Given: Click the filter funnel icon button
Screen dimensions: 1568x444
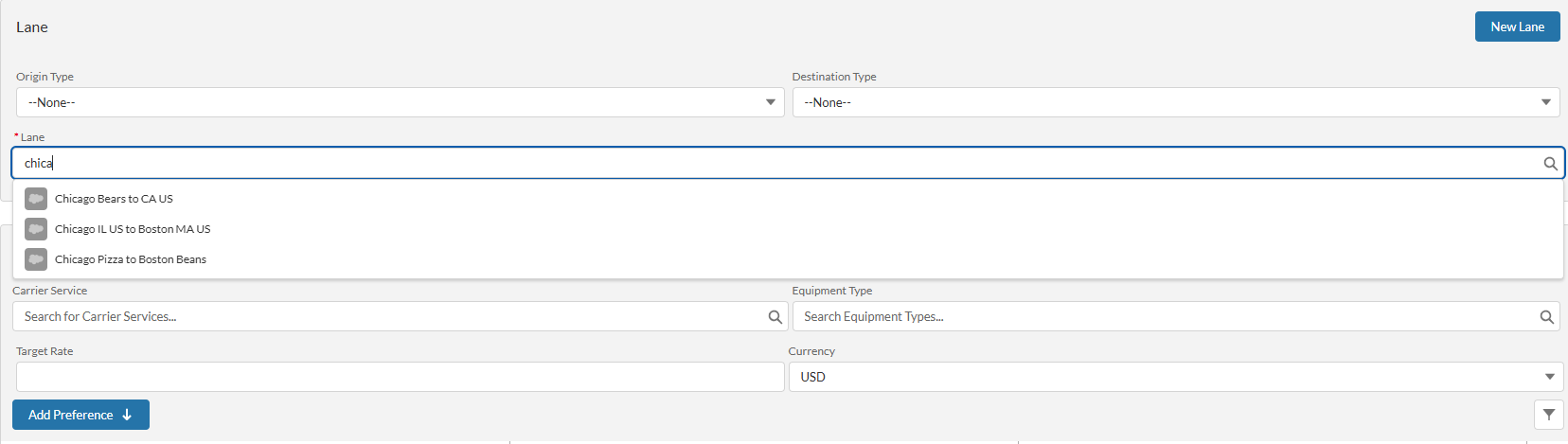Looking at the screenshot, I should coord(1548,415).
